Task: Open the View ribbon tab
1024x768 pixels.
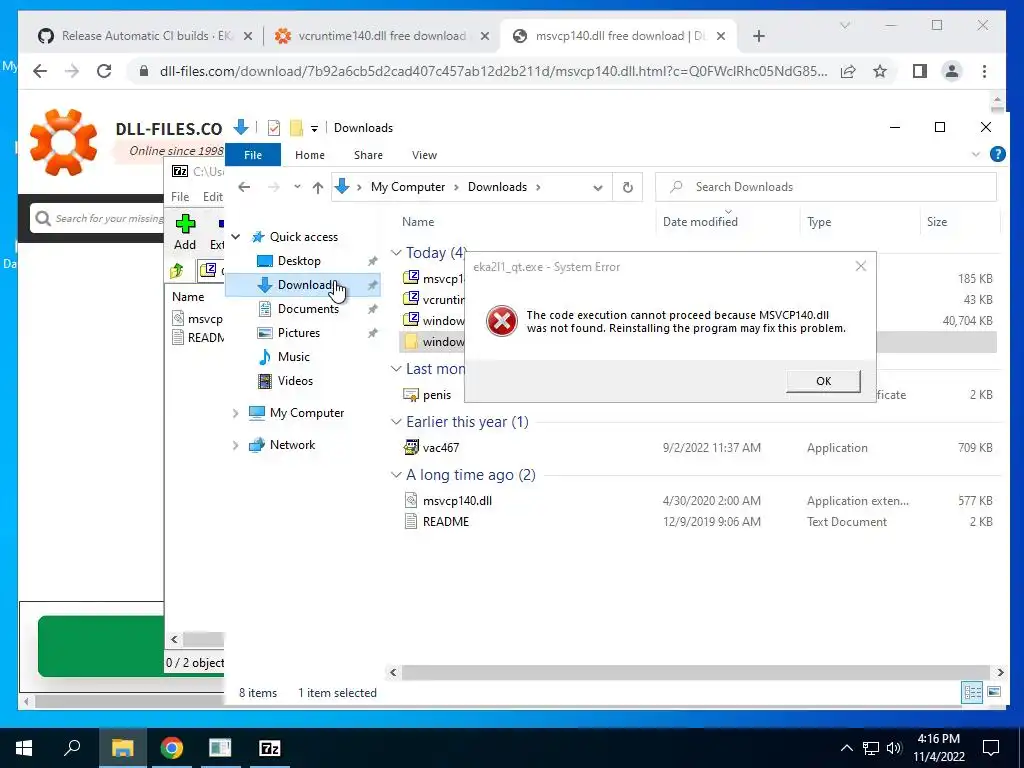Action: click(424, 155)
